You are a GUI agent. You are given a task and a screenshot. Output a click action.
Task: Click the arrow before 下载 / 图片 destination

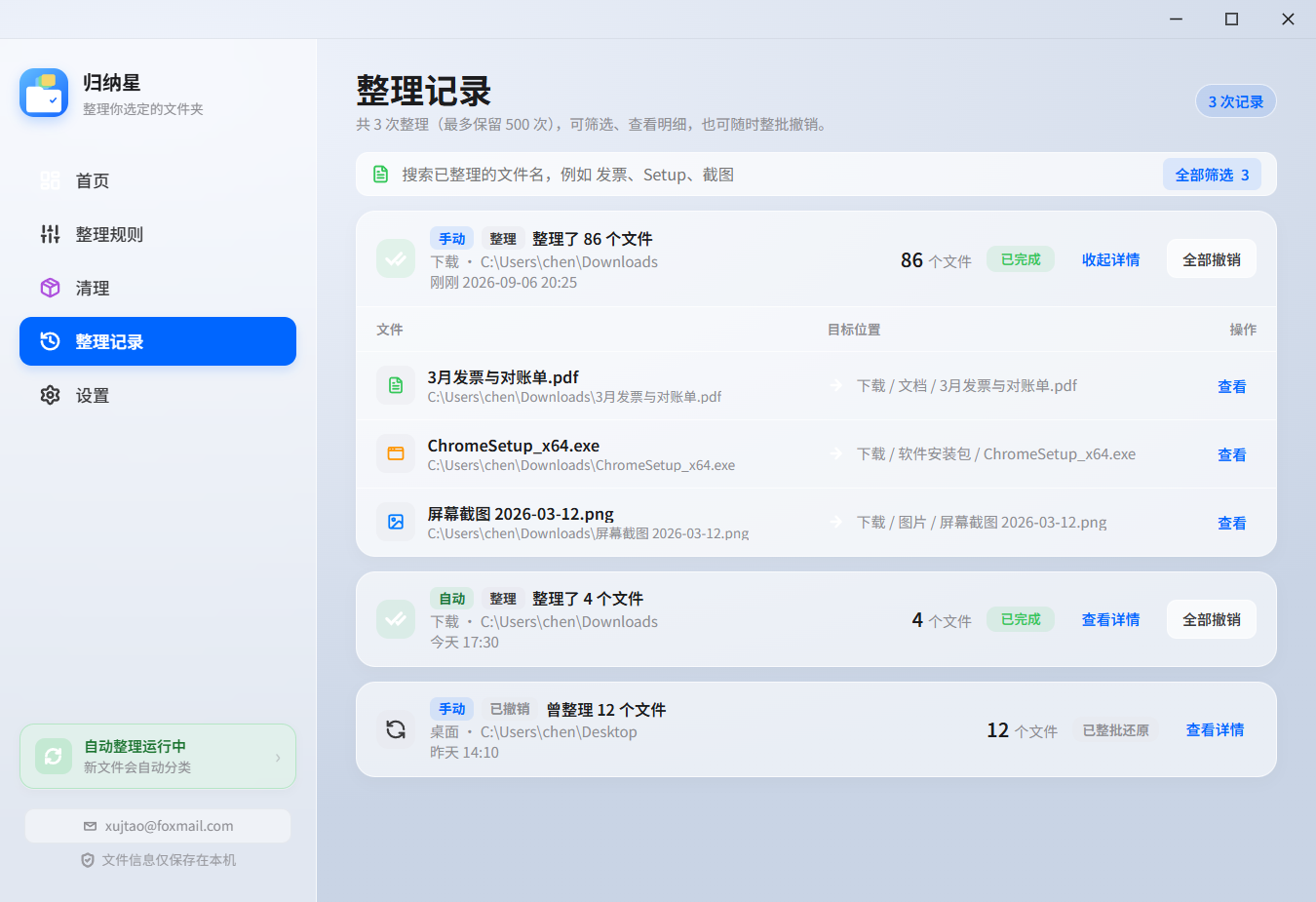coord(836,523)
